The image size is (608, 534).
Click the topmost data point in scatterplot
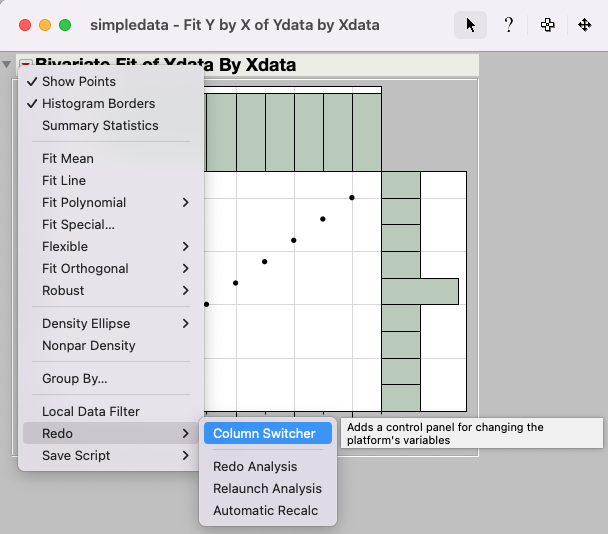[352, 197]
